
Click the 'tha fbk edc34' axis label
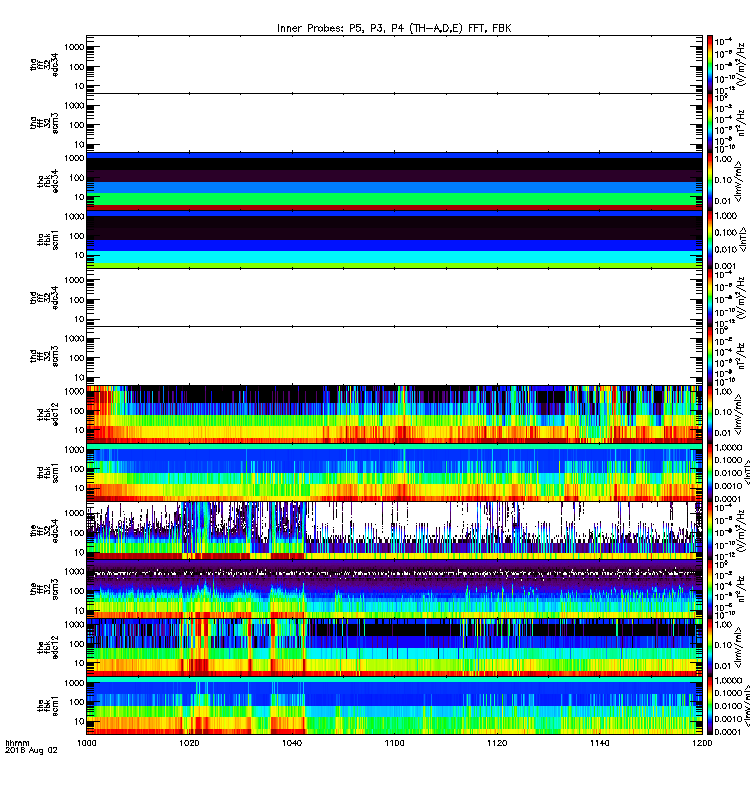[x=48, y=181]
